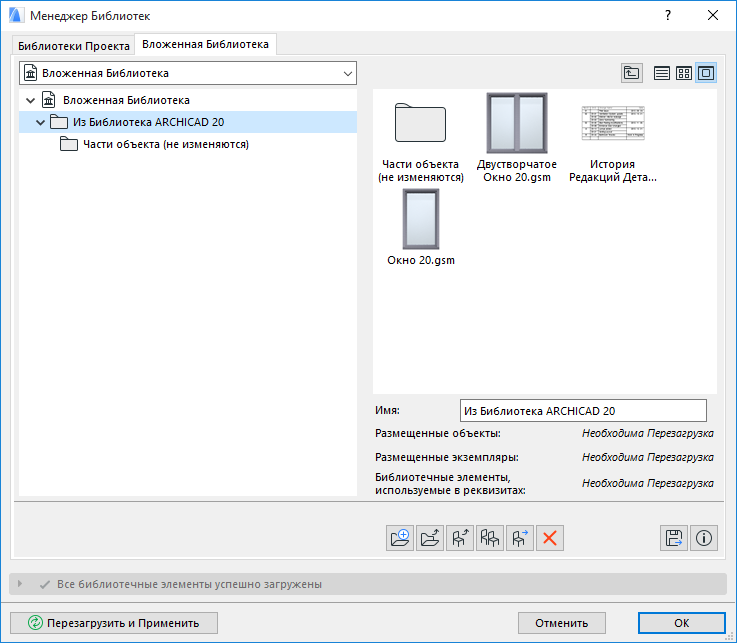Image resolution: width=737 pixels, height=643 pixels.
Task: Click Перезагрузить и Применить button
Action: click(x=114, y=623)
